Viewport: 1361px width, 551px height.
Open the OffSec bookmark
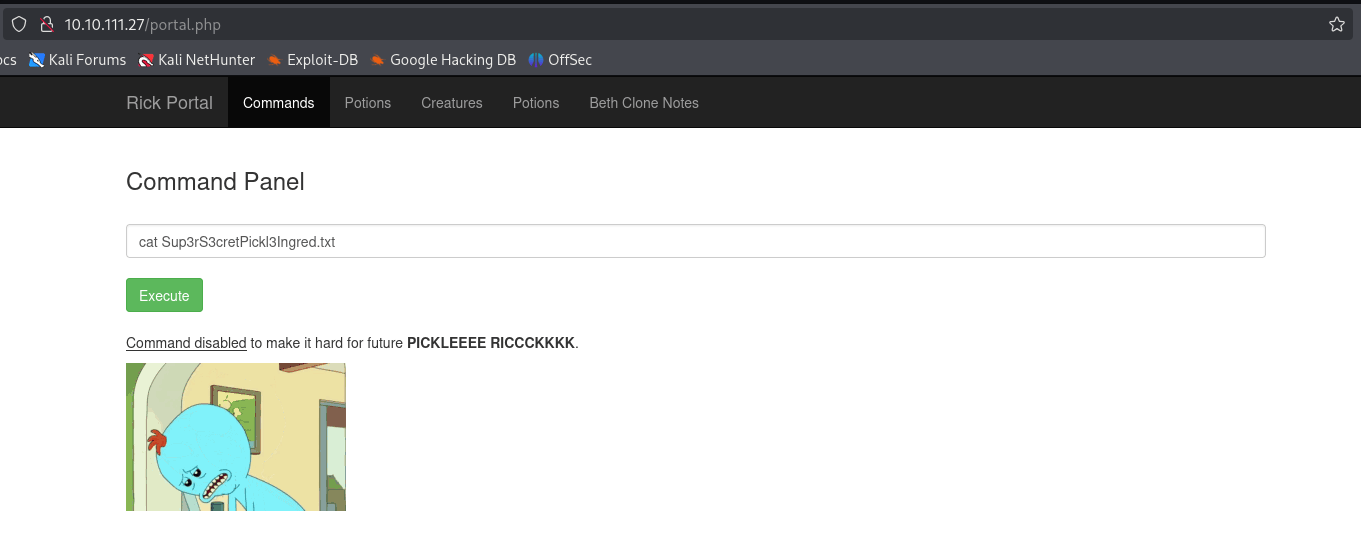click(560, 60)
